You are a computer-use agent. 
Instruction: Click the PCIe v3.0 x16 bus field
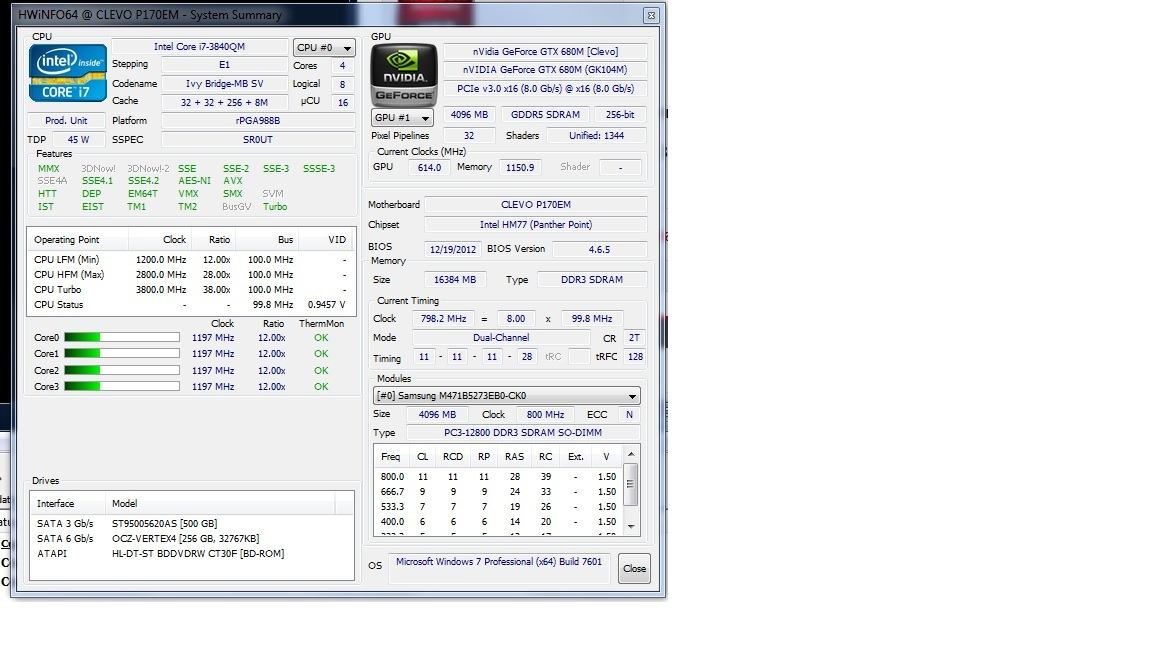545,88
